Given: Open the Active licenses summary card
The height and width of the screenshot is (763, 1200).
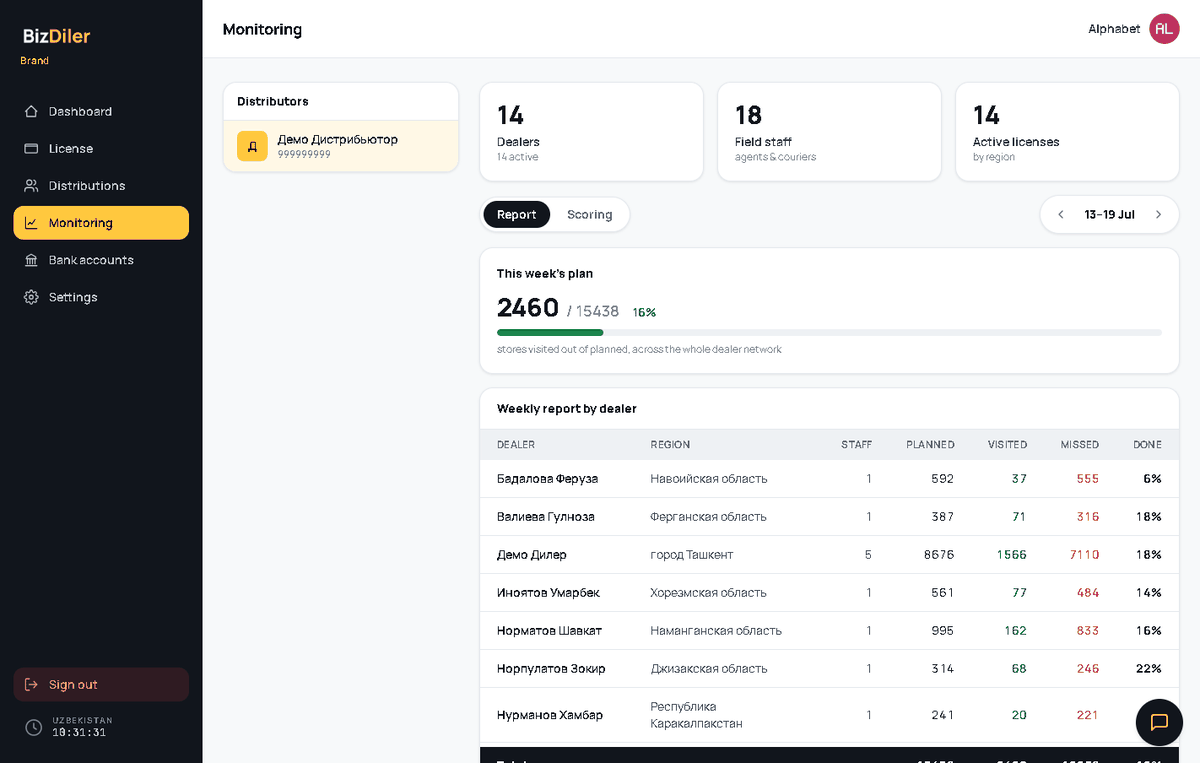Looking at the screenshot, I should [1067, 132].
